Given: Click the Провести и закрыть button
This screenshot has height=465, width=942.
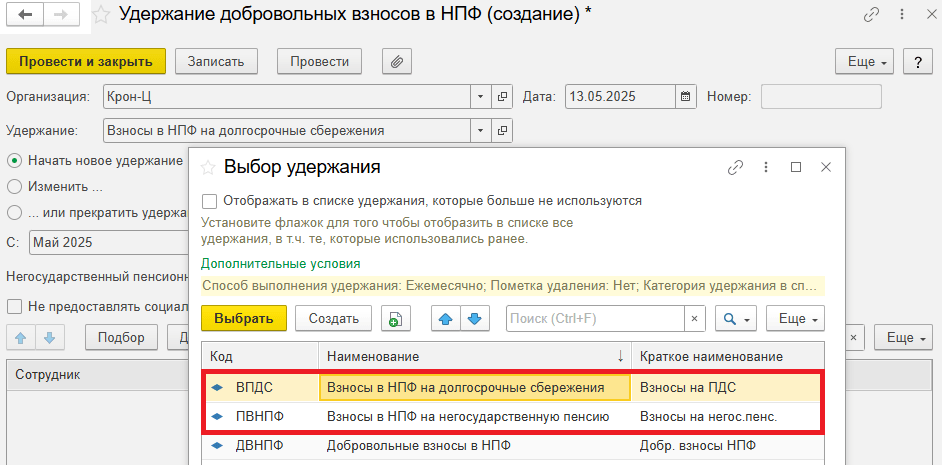Looking at the screenshot, I should pos(85,61).
